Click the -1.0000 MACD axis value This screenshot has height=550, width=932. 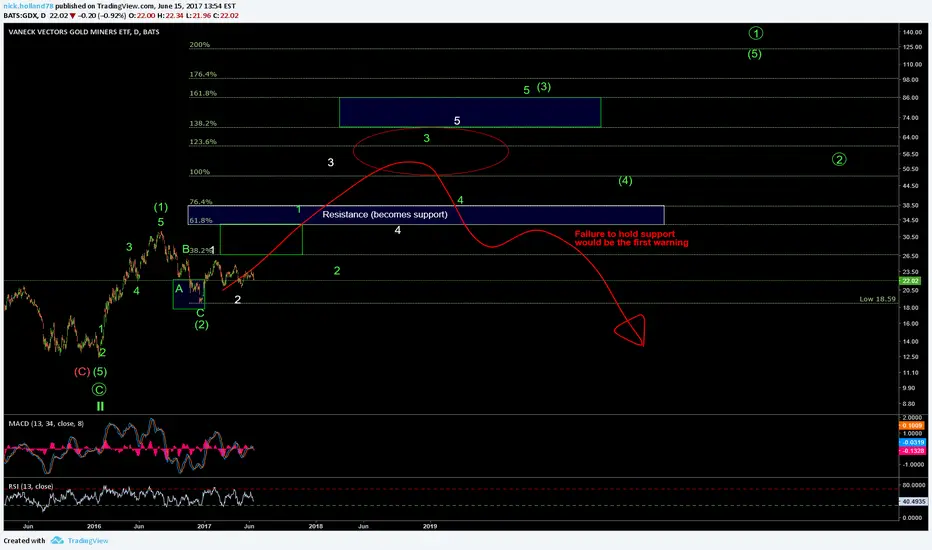[912, 464]
